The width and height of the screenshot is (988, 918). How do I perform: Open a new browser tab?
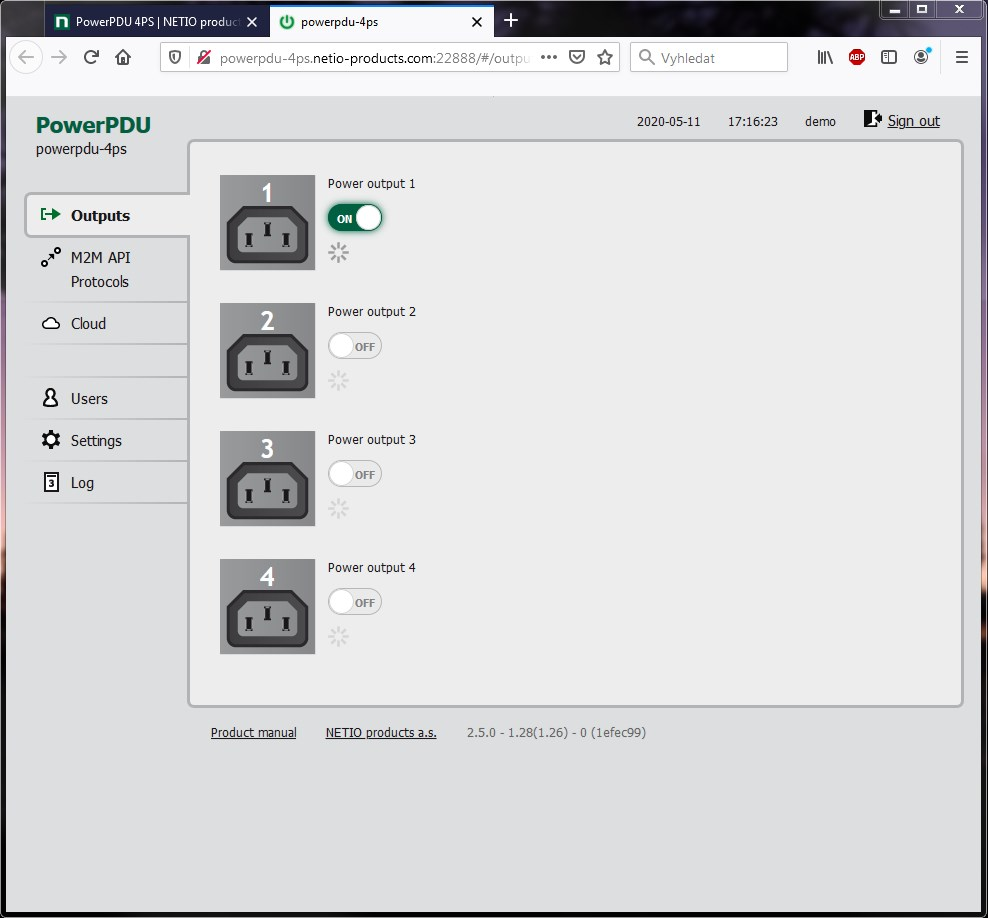511,21
